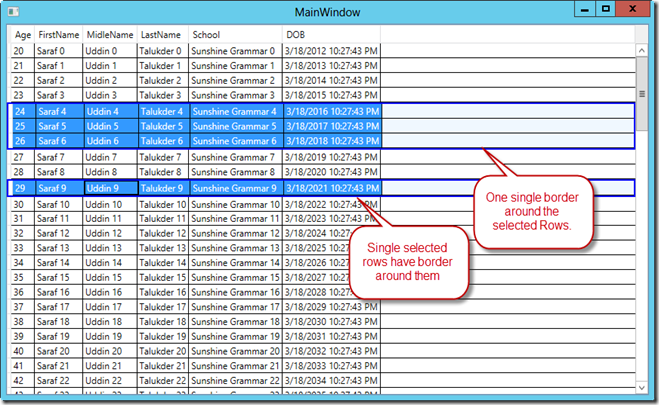Click the cell '3/18/2018 10:27:43 PM'
The image size is (659, 405).
(x=332, y=141)
